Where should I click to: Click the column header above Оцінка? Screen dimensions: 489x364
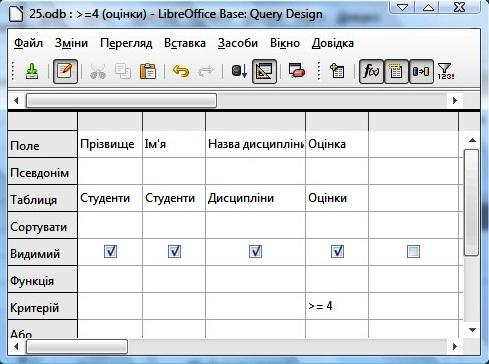(337, 121)
